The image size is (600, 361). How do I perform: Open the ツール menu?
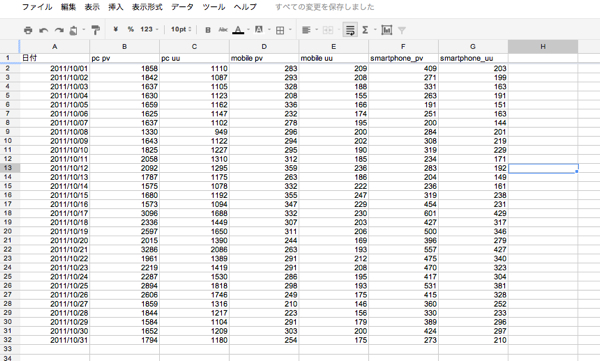(214, 7)
